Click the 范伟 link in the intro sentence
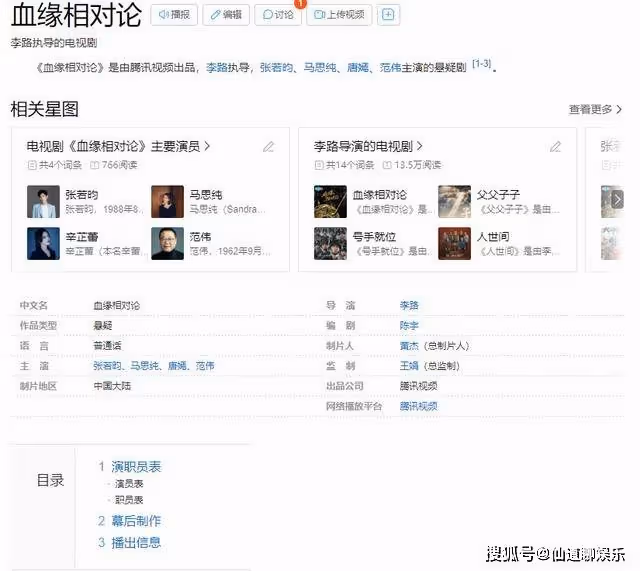This screenshot has height=571, width=640. tap(391, 67)
